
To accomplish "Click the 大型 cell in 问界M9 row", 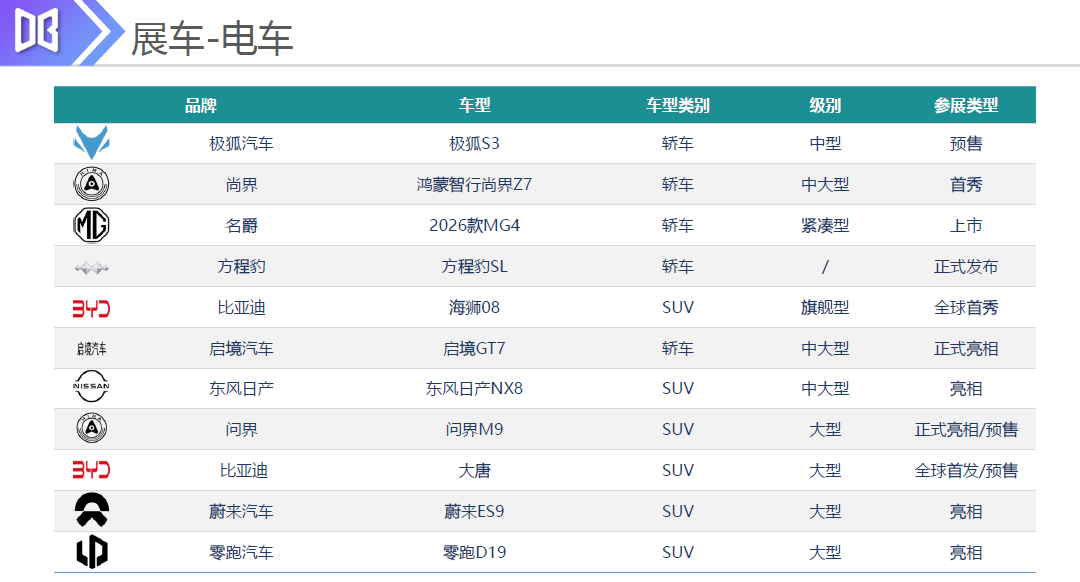I will (825, 430).
